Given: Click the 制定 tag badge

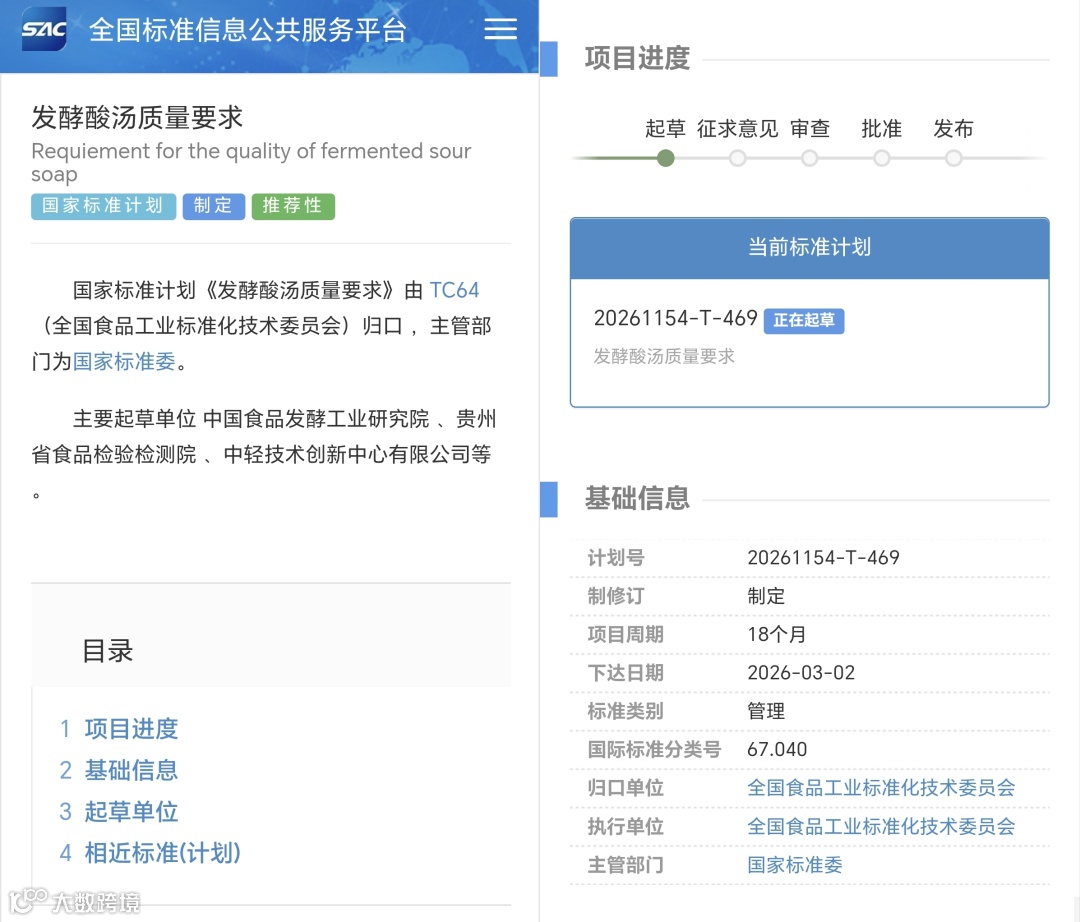Looking at the screenshot, I should point(213,206).
